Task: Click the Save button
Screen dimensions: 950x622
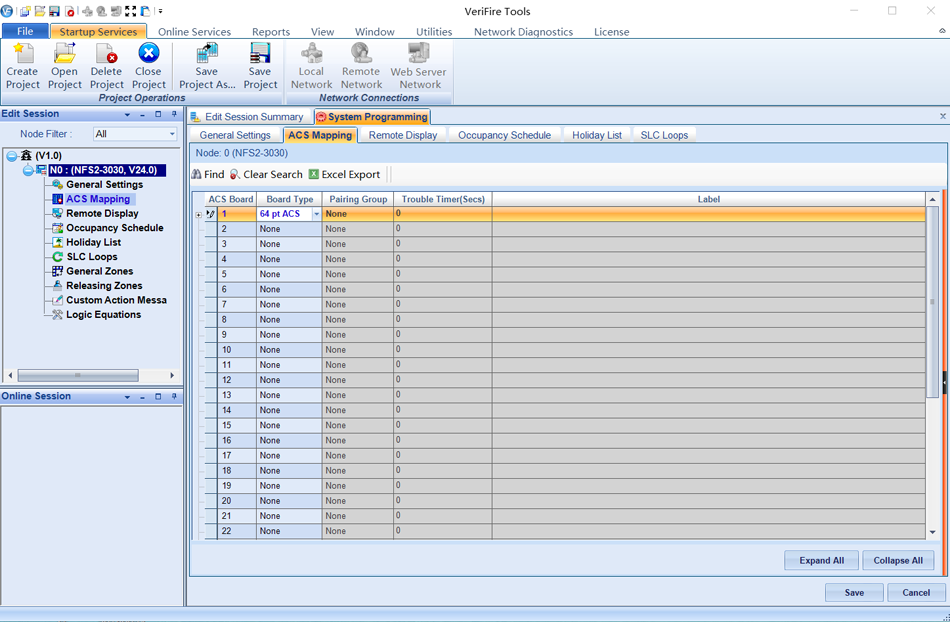Action: (854, 592)
